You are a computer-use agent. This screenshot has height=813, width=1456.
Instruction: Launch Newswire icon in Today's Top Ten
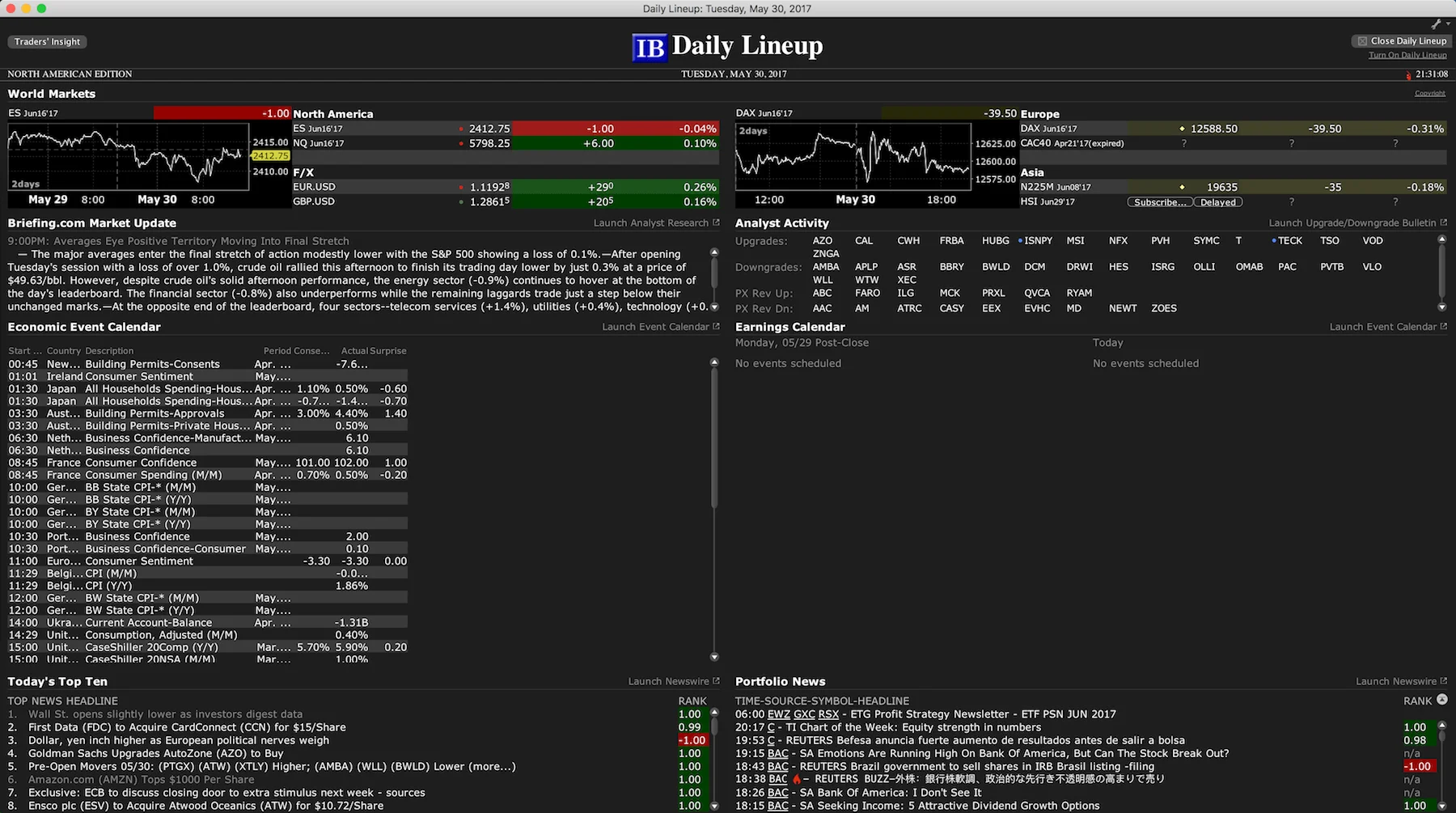[x=715, y=681]
